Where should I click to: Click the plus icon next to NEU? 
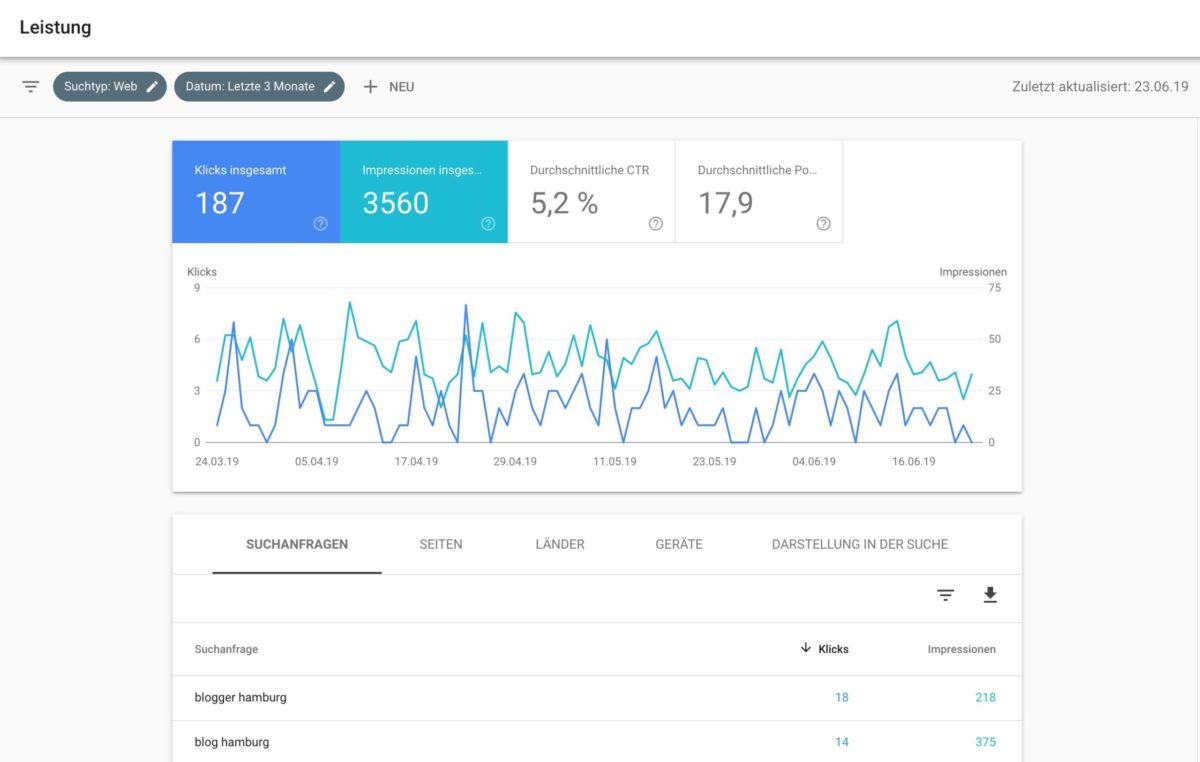pos(370,87)
